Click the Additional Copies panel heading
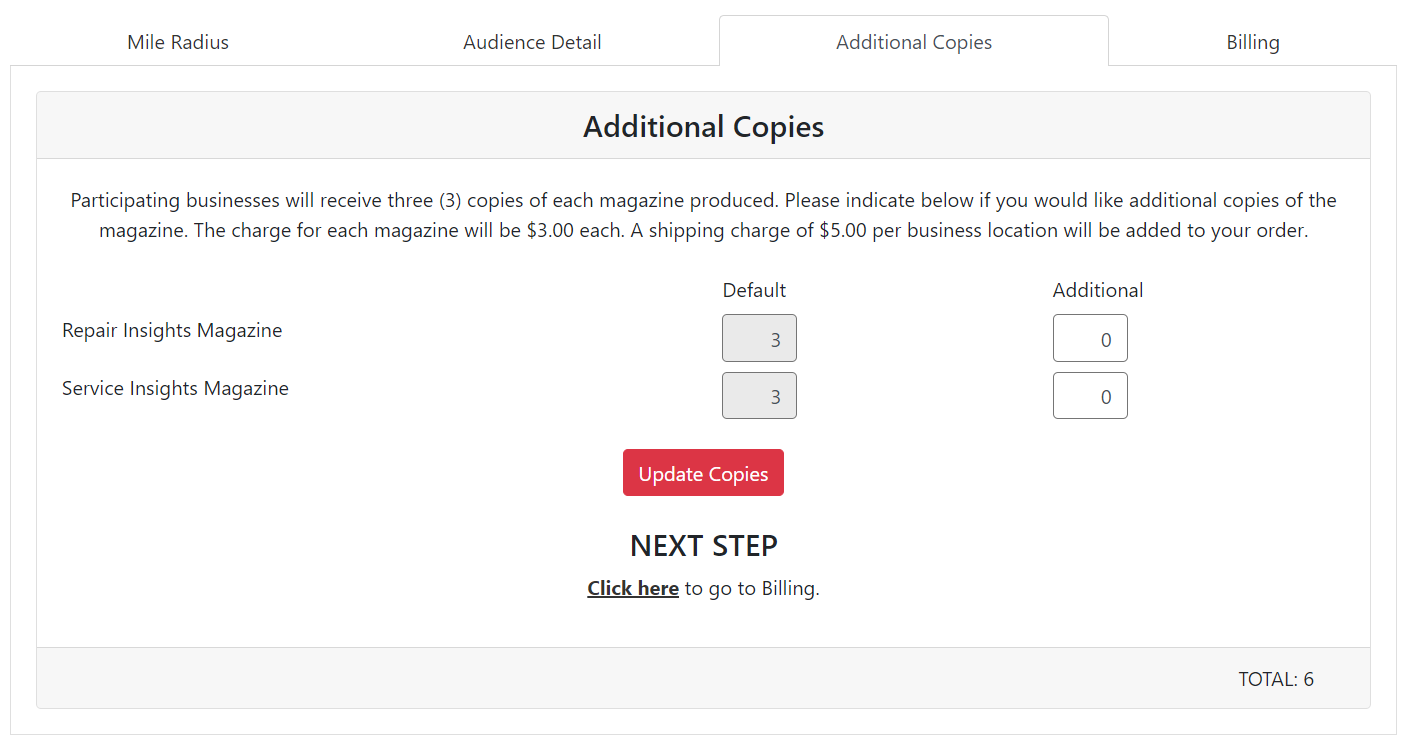This screenshot has height=738, width=1410. [703, 127]
